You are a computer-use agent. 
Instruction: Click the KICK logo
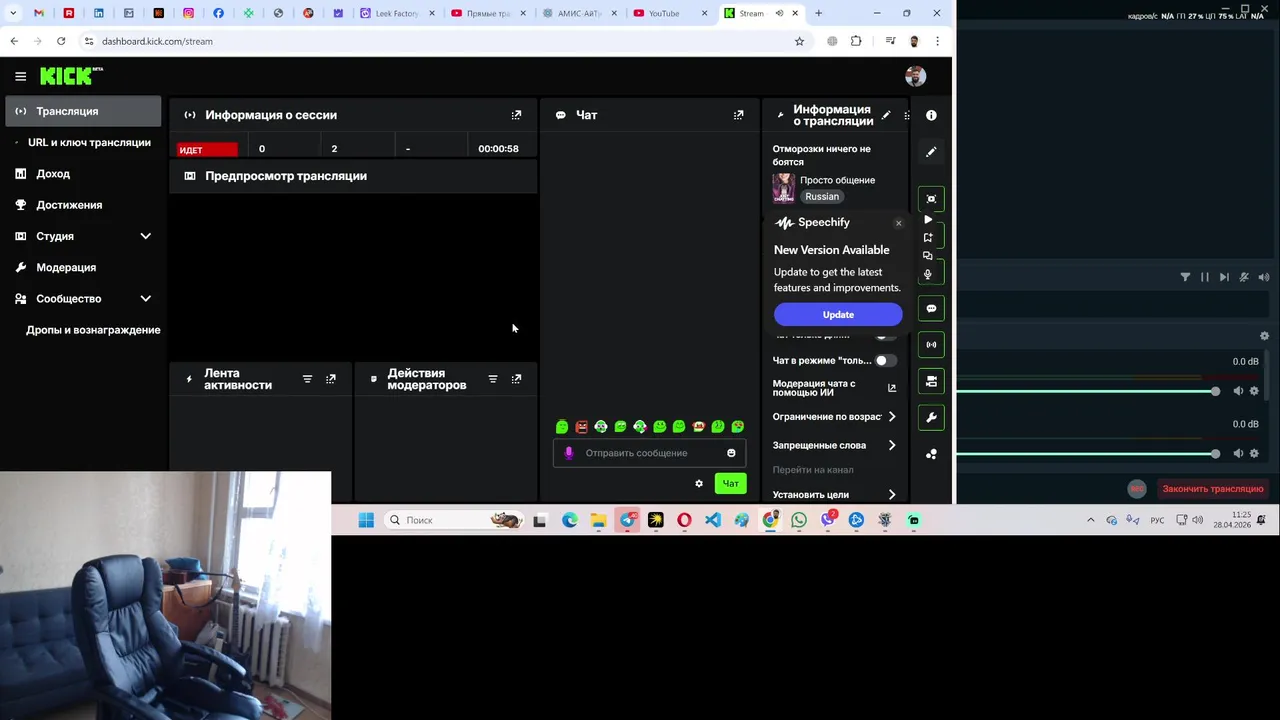(70, 76)
